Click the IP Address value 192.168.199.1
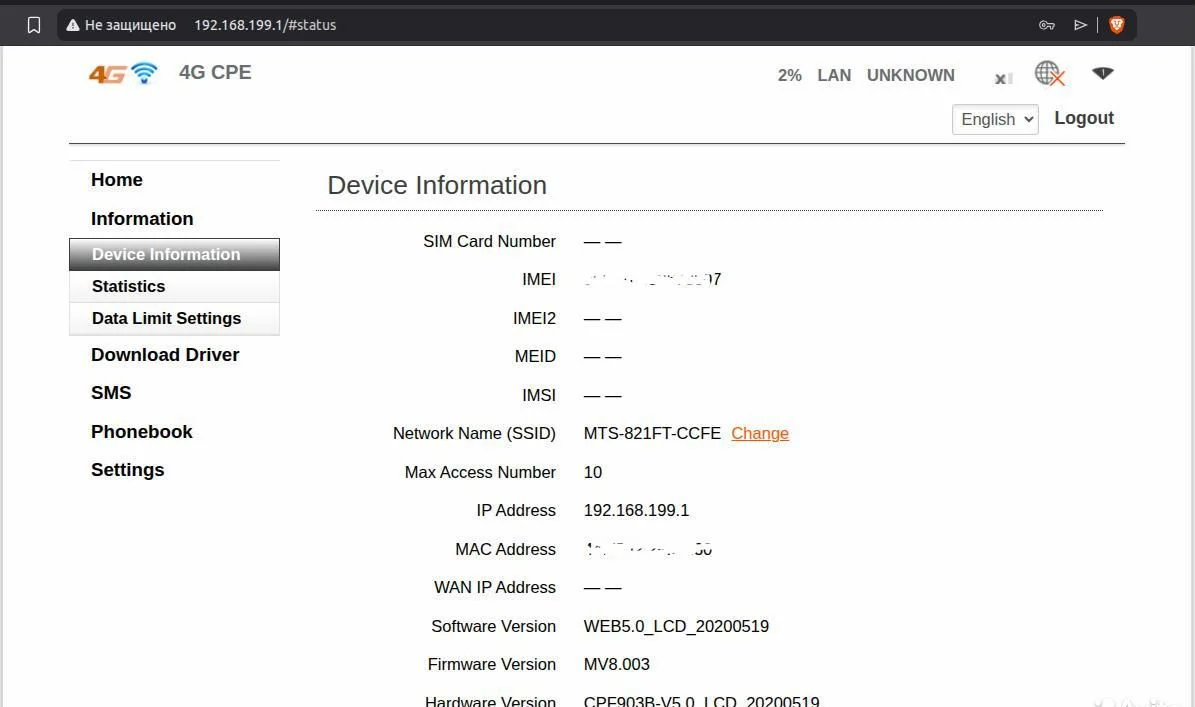This screenshot has height=707, width=1195. click(636, 510)
